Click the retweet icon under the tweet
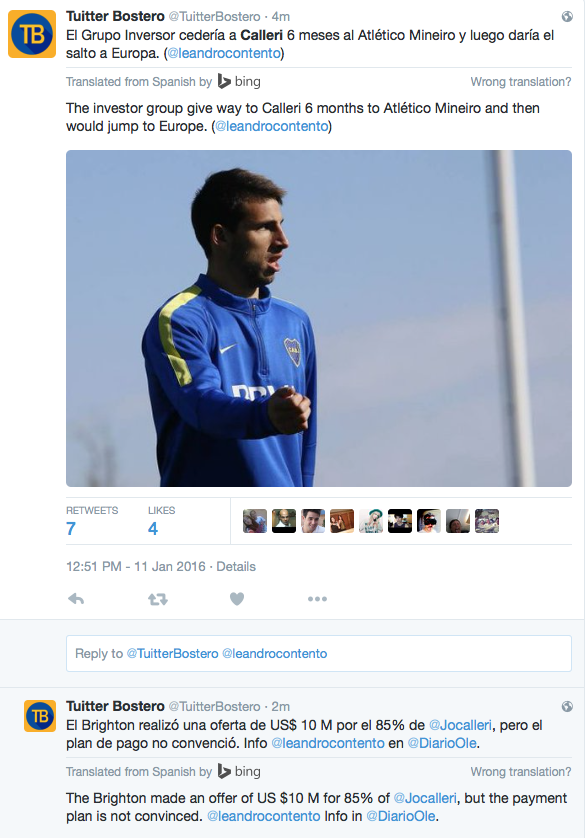The height and width of the screenshot is (838, 585). 158,599
